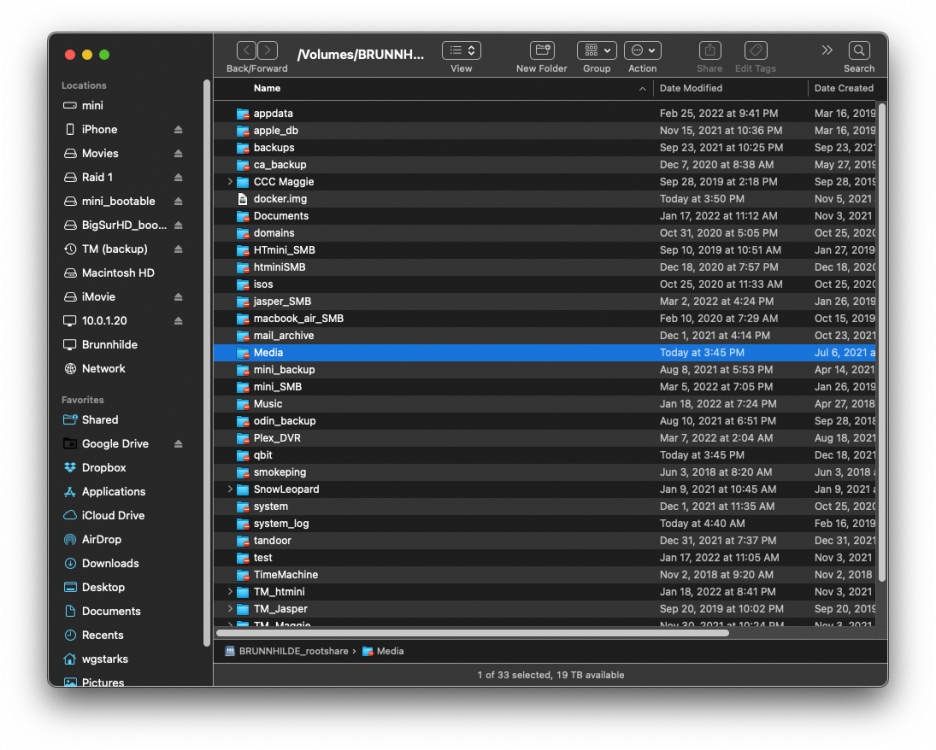Click the Edit Tags icon
The image size is (936, 750).
pyautogui.click(x=755, y=51)
